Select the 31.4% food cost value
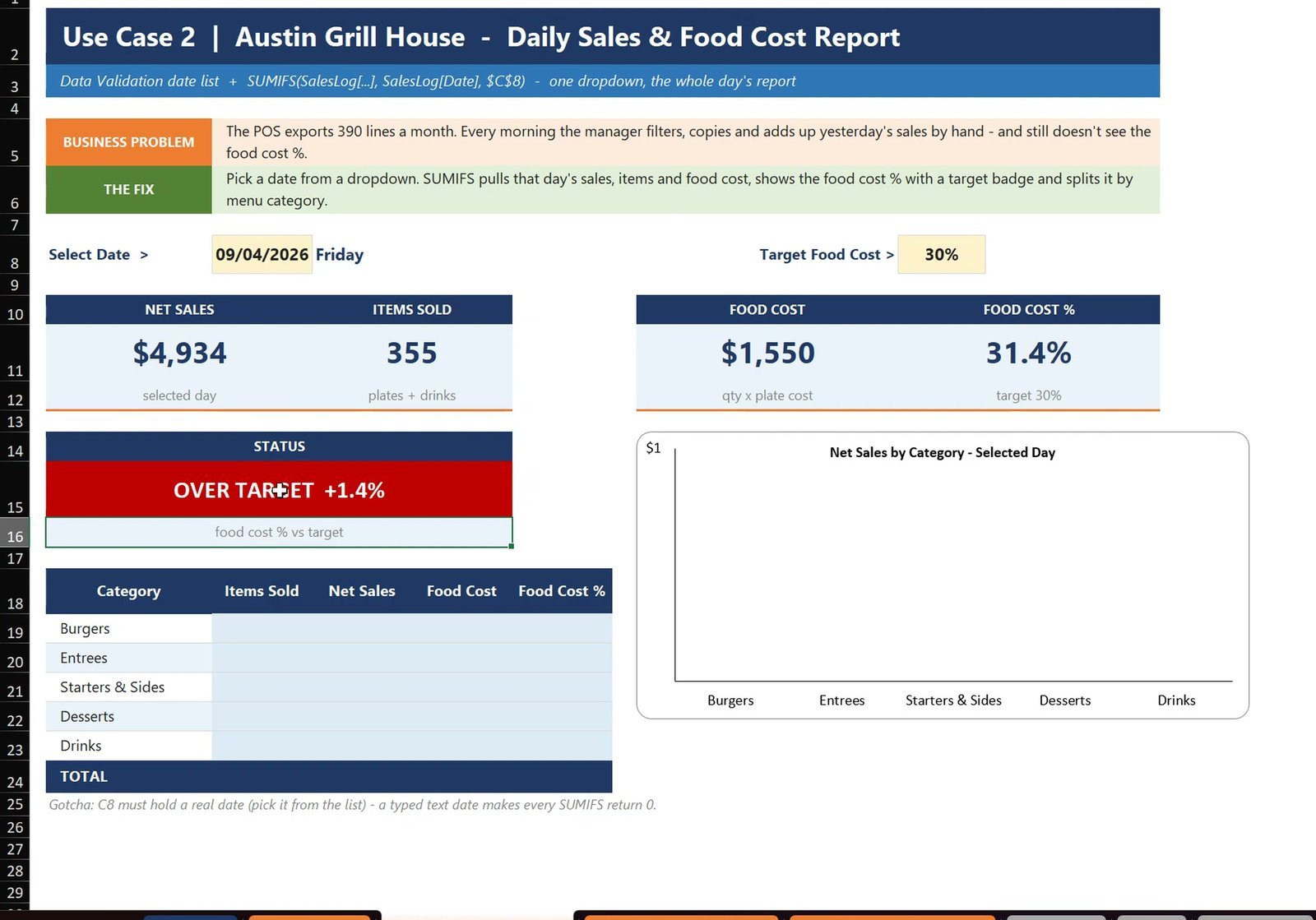This screenshot has height=920, width=1316. coord(1029,353)
